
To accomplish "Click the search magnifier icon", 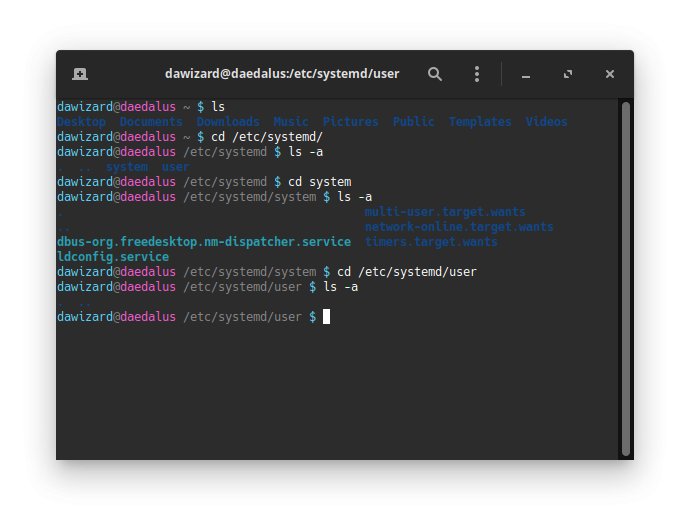I will tap(435, 74).
